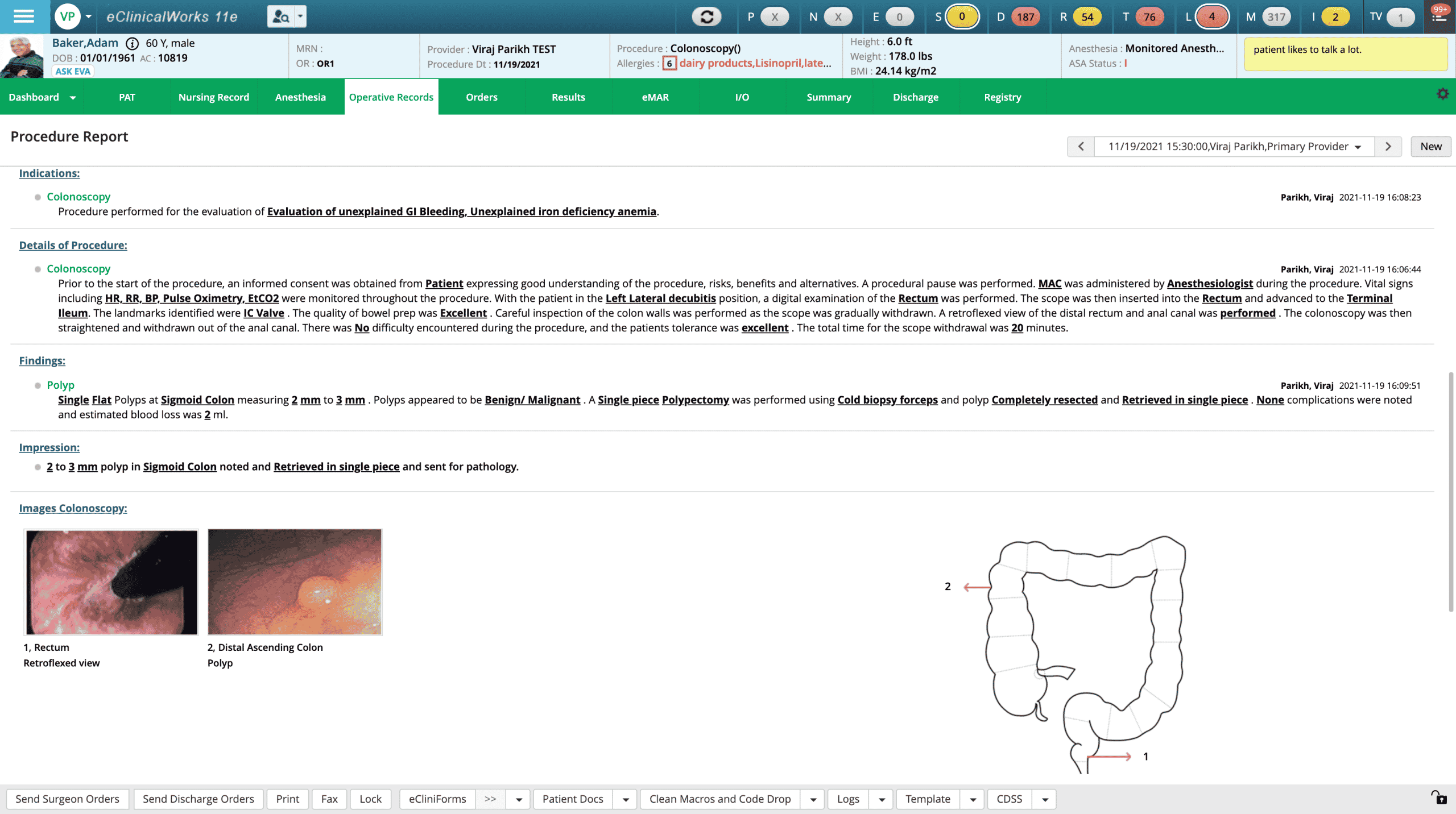Click the Distal Ascending Colon polyp thumbnail

coord(295,582)
